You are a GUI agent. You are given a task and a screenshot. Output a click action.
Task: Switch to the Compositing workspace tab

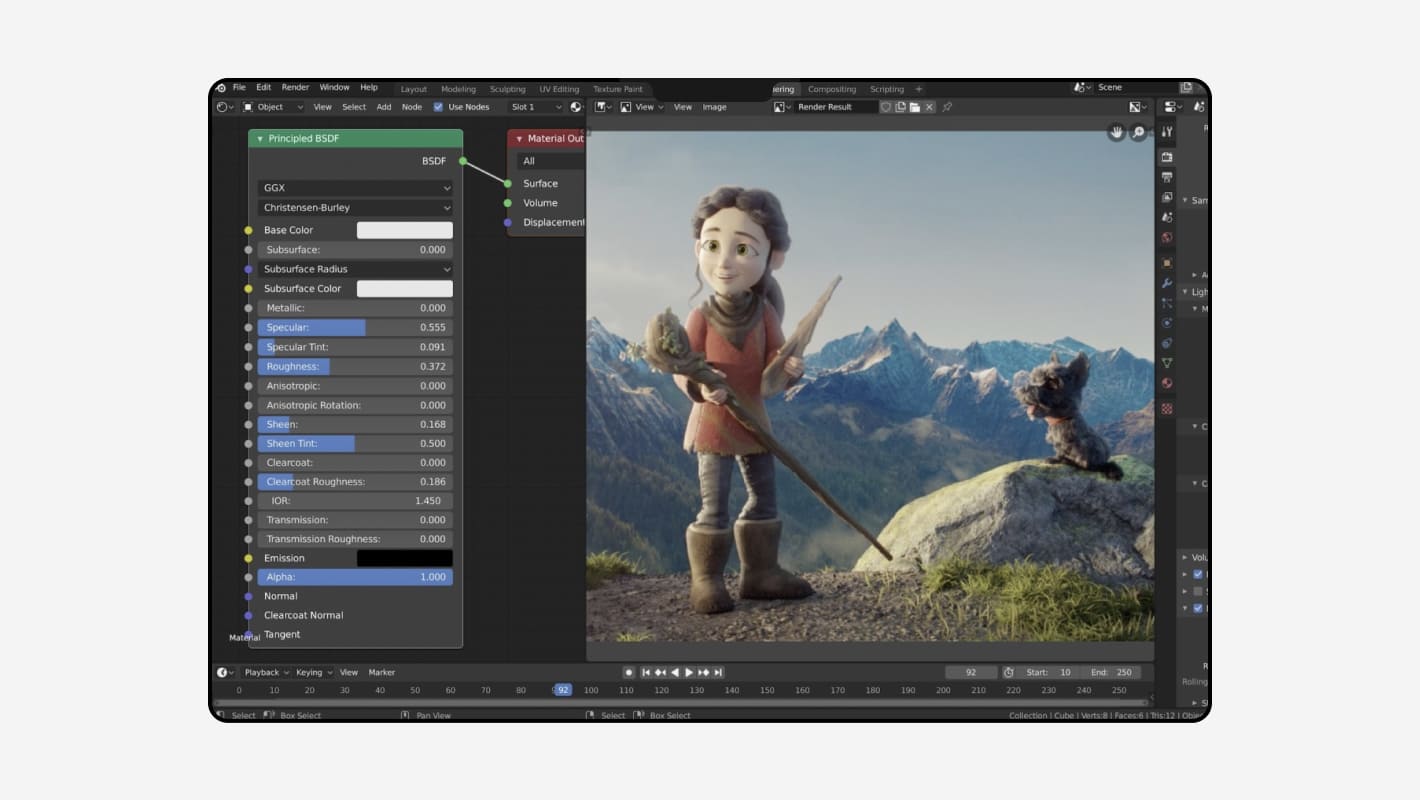[x=831, y=89]
